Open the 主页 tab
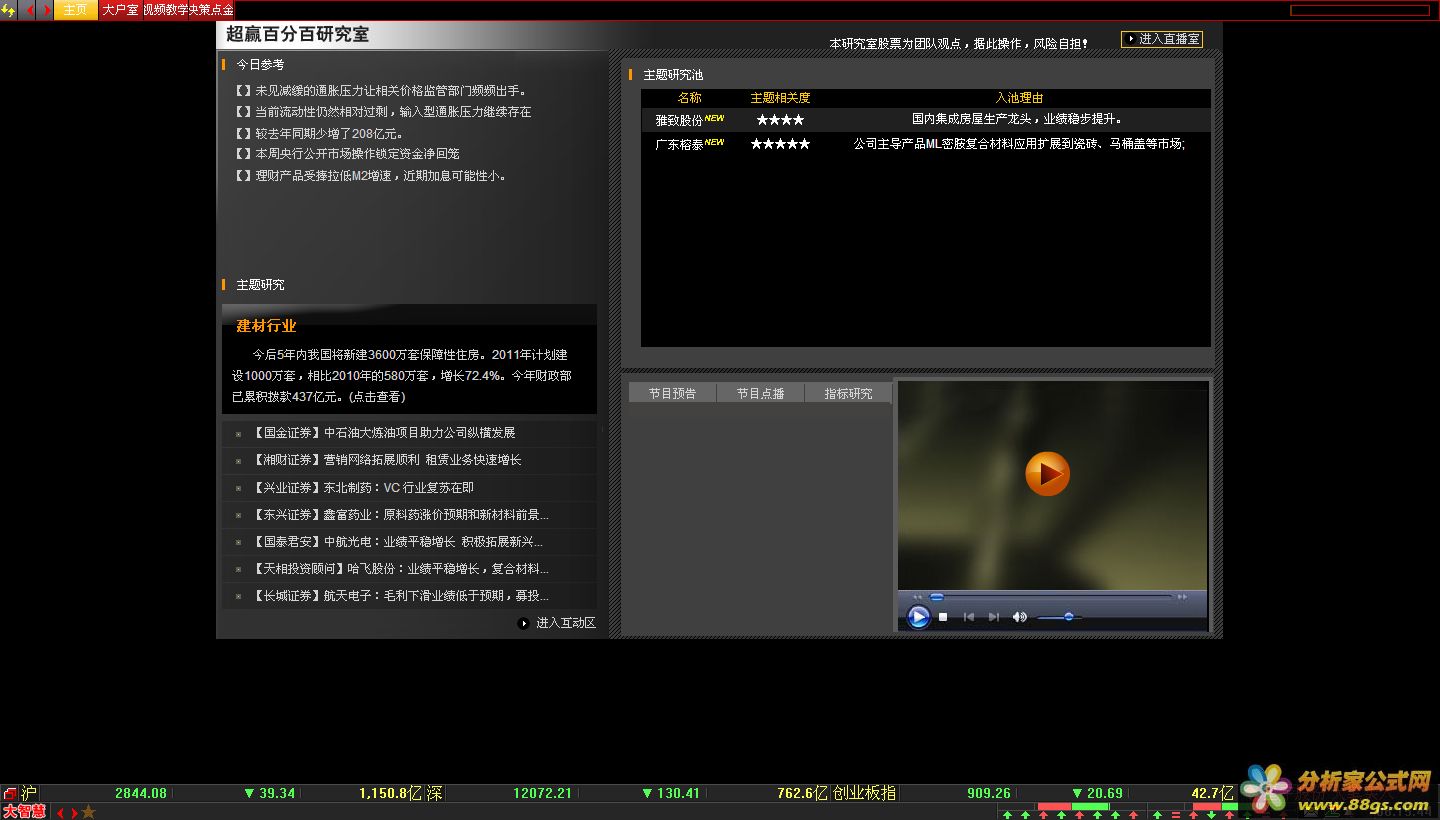1440x820 pixels. tap(75, 10)
